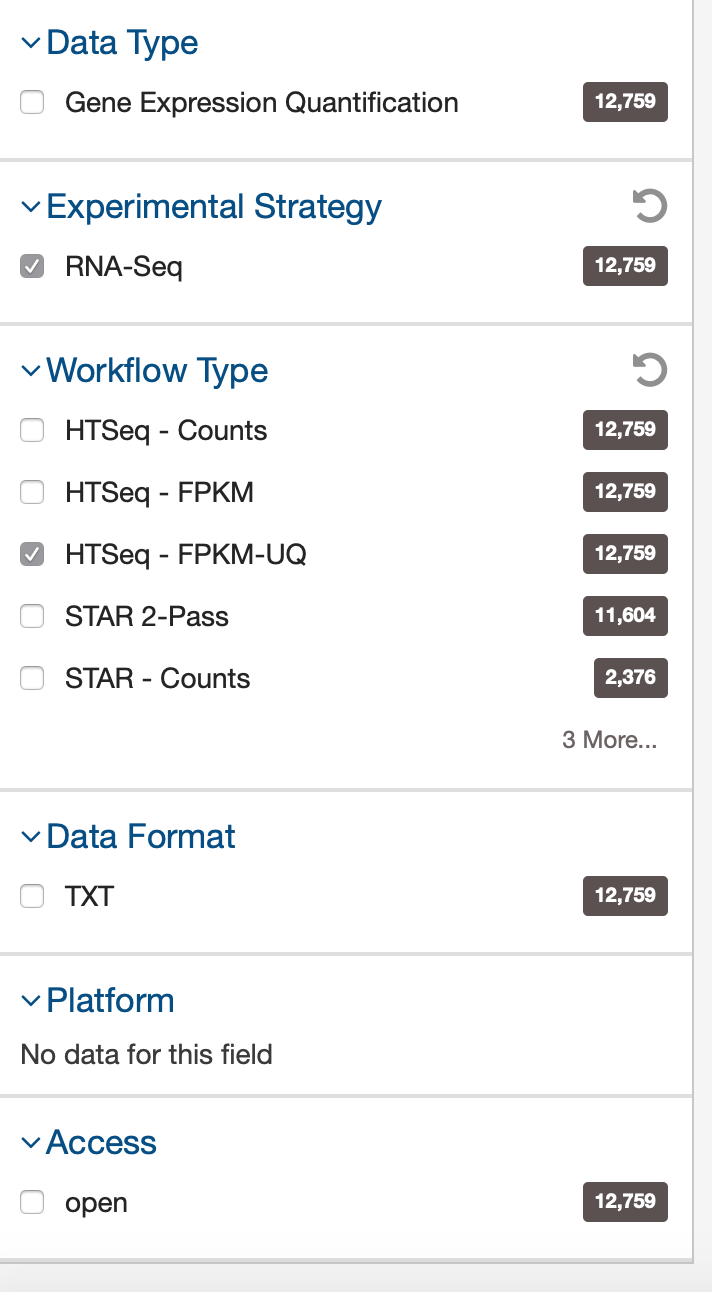Click the chevron beside Platform
The image size is (712, 1292).
pos(29,1000)
